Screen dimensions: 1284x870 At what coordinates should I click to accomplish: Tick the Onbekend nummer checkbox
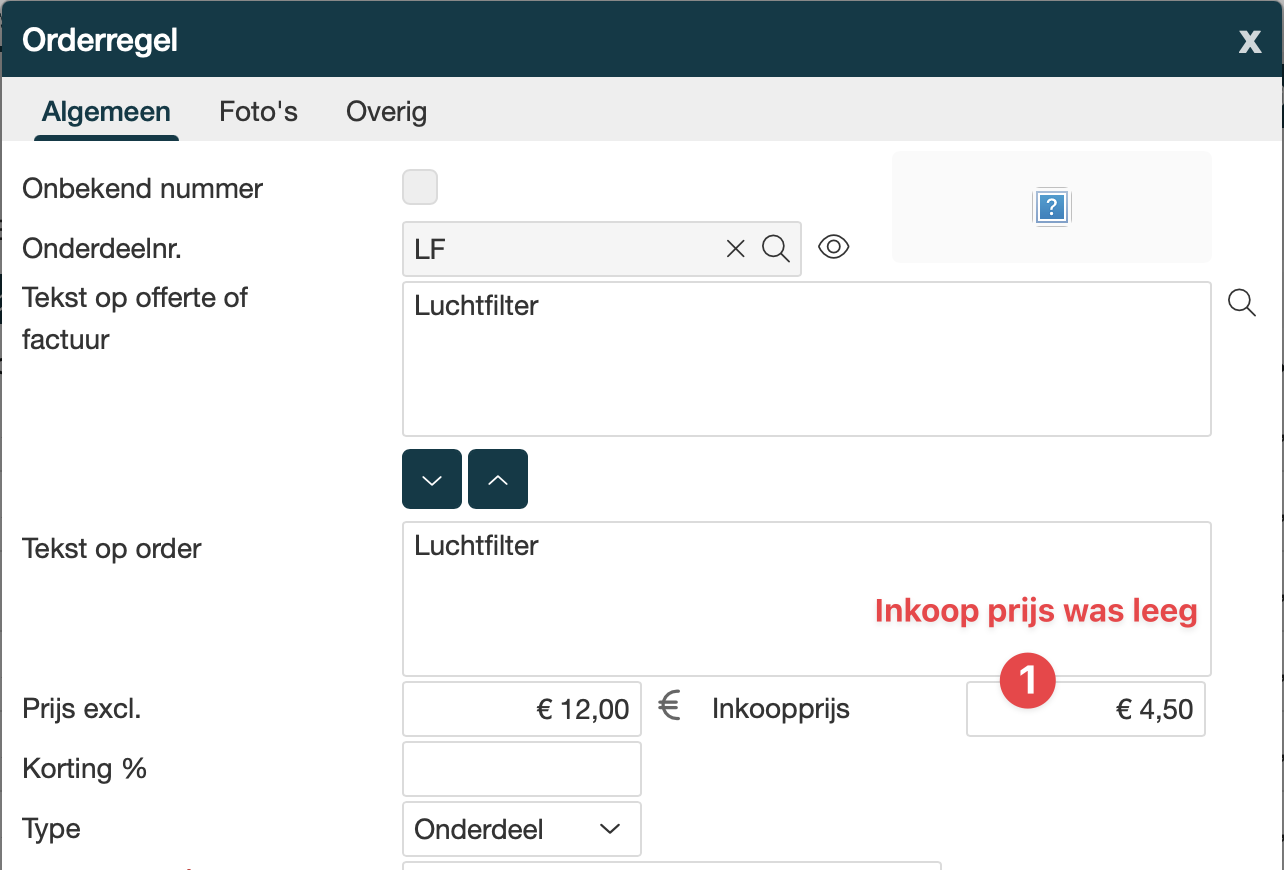pos(420,187)
